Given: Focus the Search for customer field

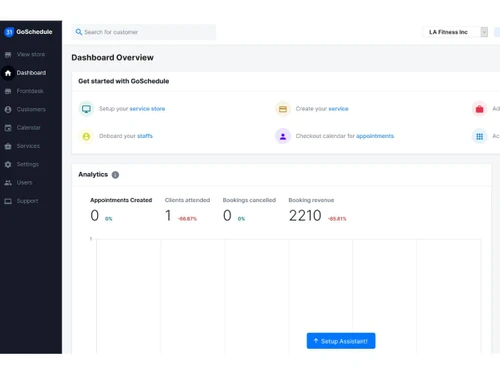Looking at the screenshot, I should click(x=144, y=32).
